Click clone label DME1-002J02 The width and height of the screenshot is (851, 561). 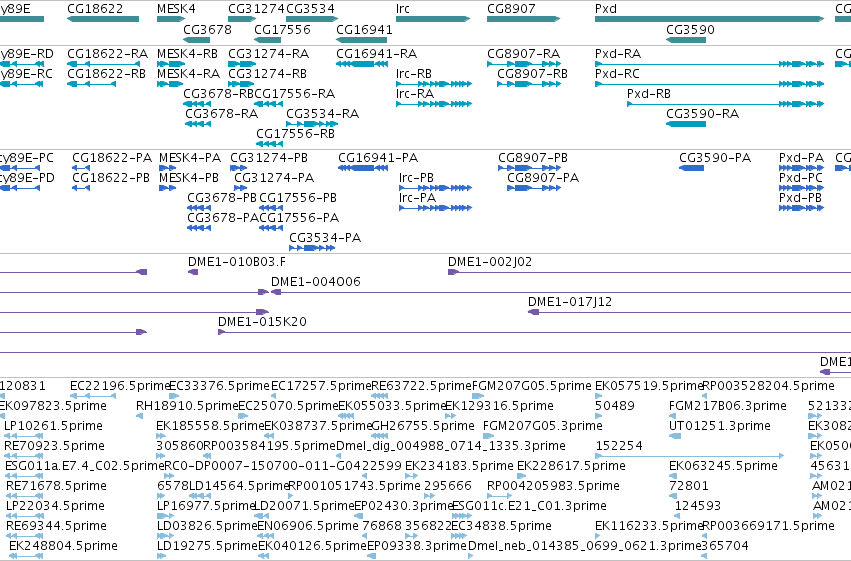point(490,262)
